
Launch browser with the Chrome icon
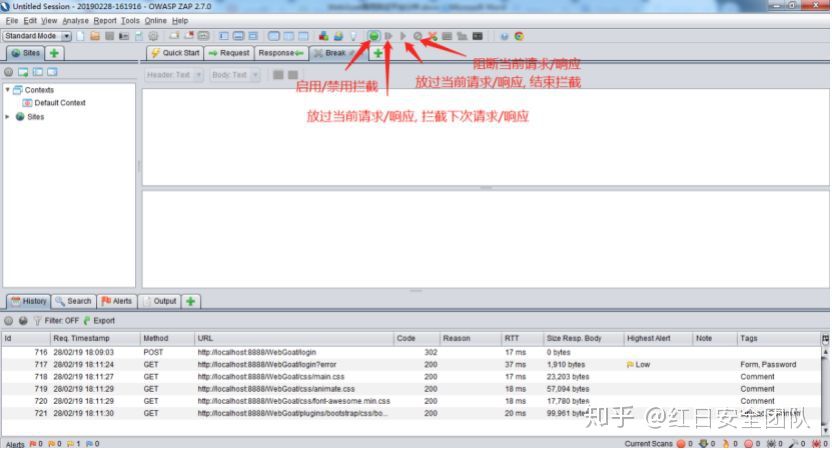tap(519, 36)
